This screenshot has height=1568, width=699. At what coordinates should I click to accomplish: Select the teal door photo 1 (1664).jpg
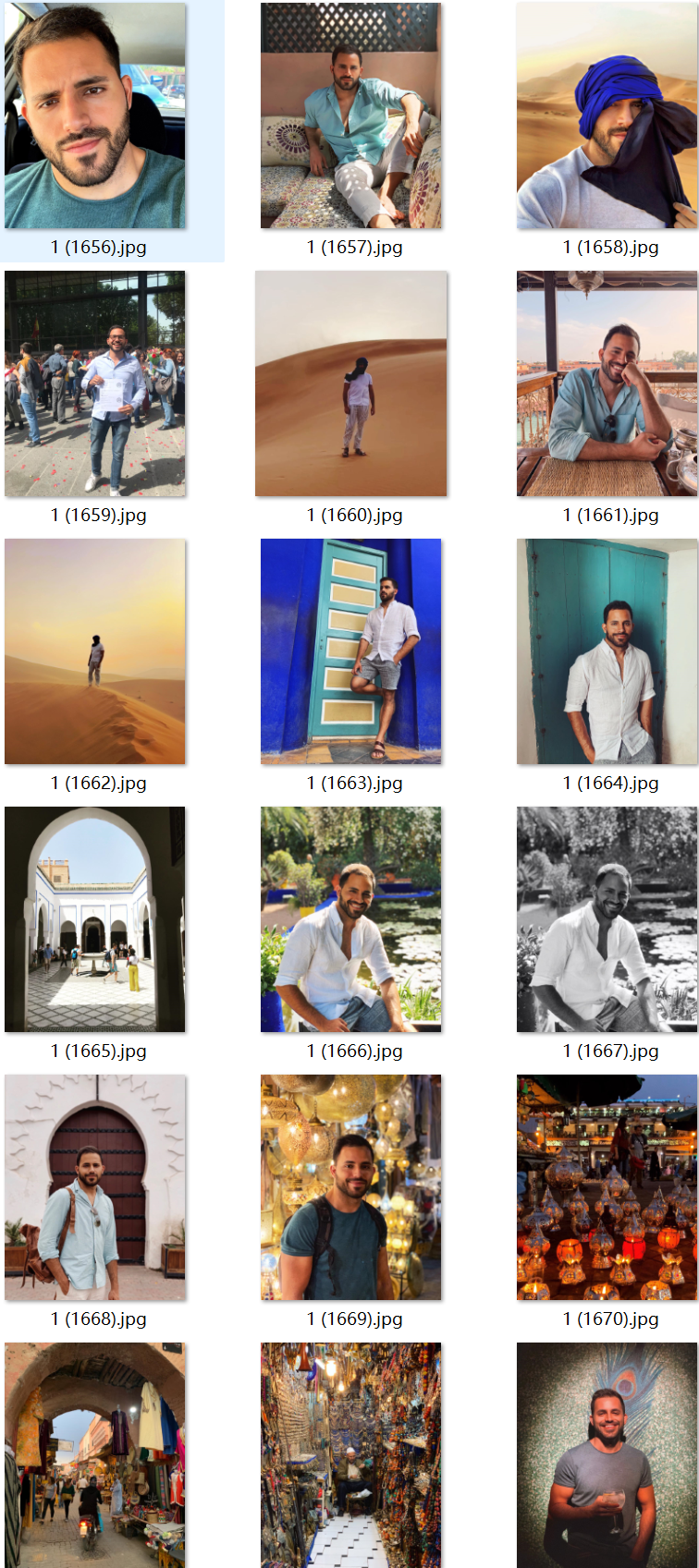pos(607,651)
